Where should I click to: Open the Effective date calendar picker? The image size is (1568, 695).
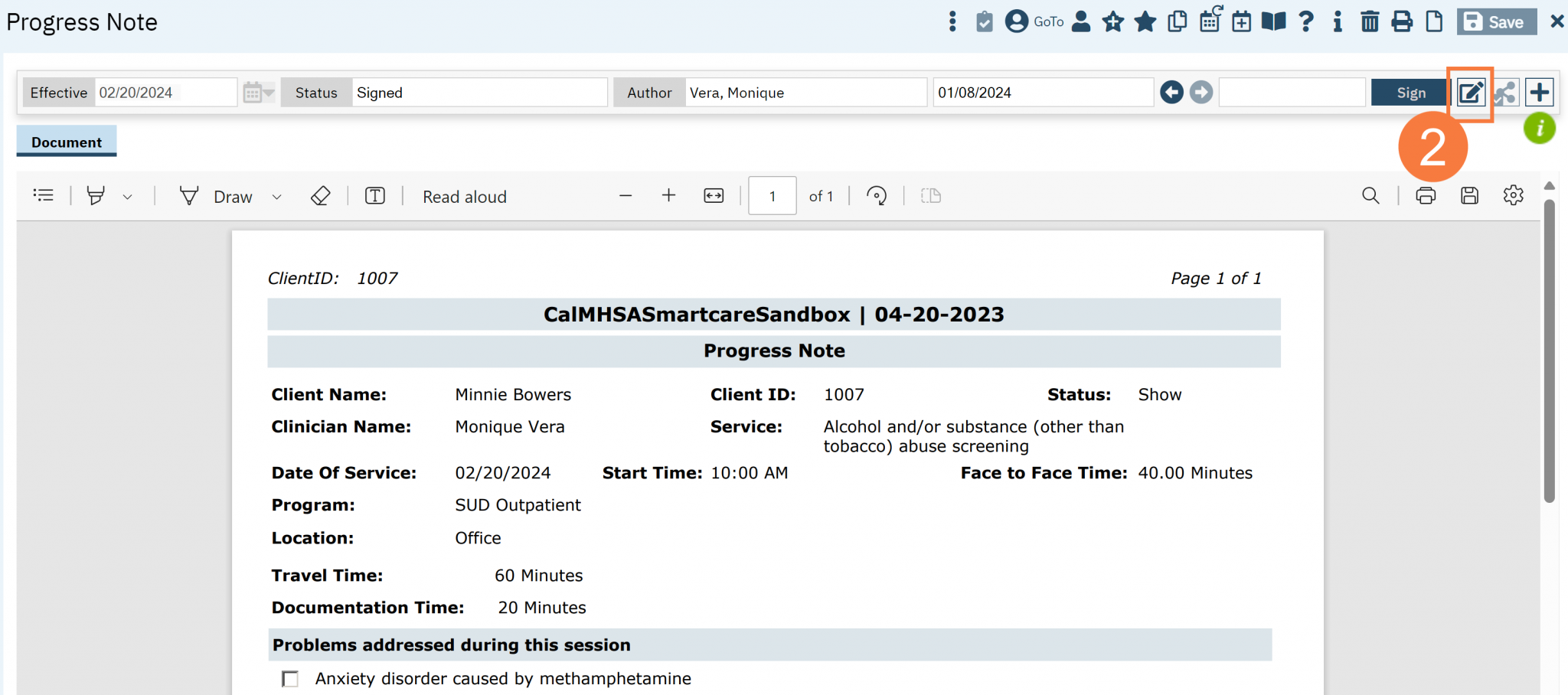(x=253, y=91)
